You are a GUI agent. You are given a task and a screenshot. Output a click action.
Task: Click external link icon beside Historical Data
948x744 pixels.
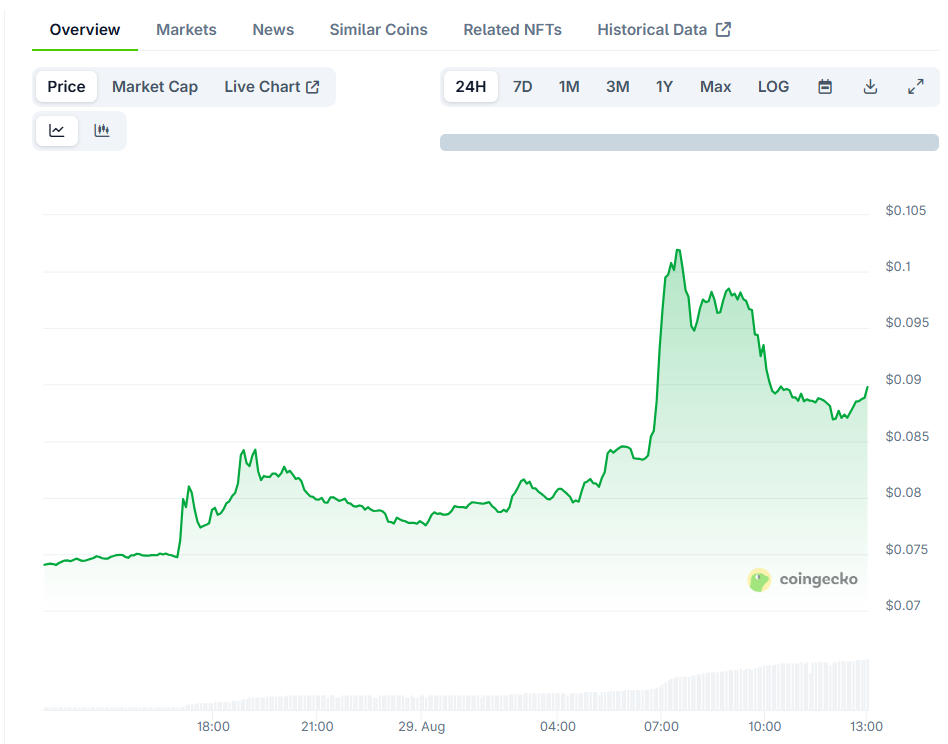point(723,30)
